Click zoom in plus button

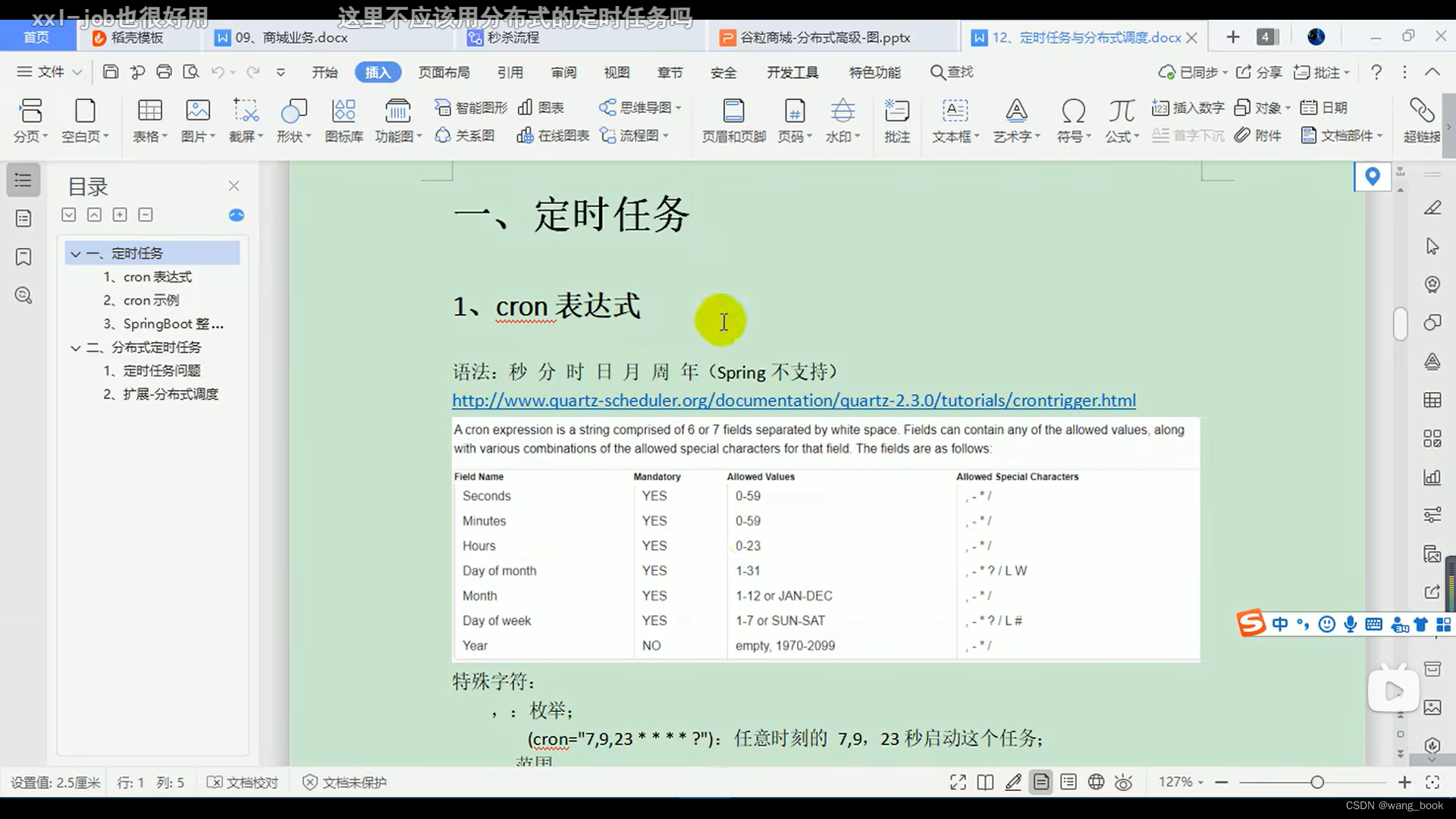(1404, 783)
